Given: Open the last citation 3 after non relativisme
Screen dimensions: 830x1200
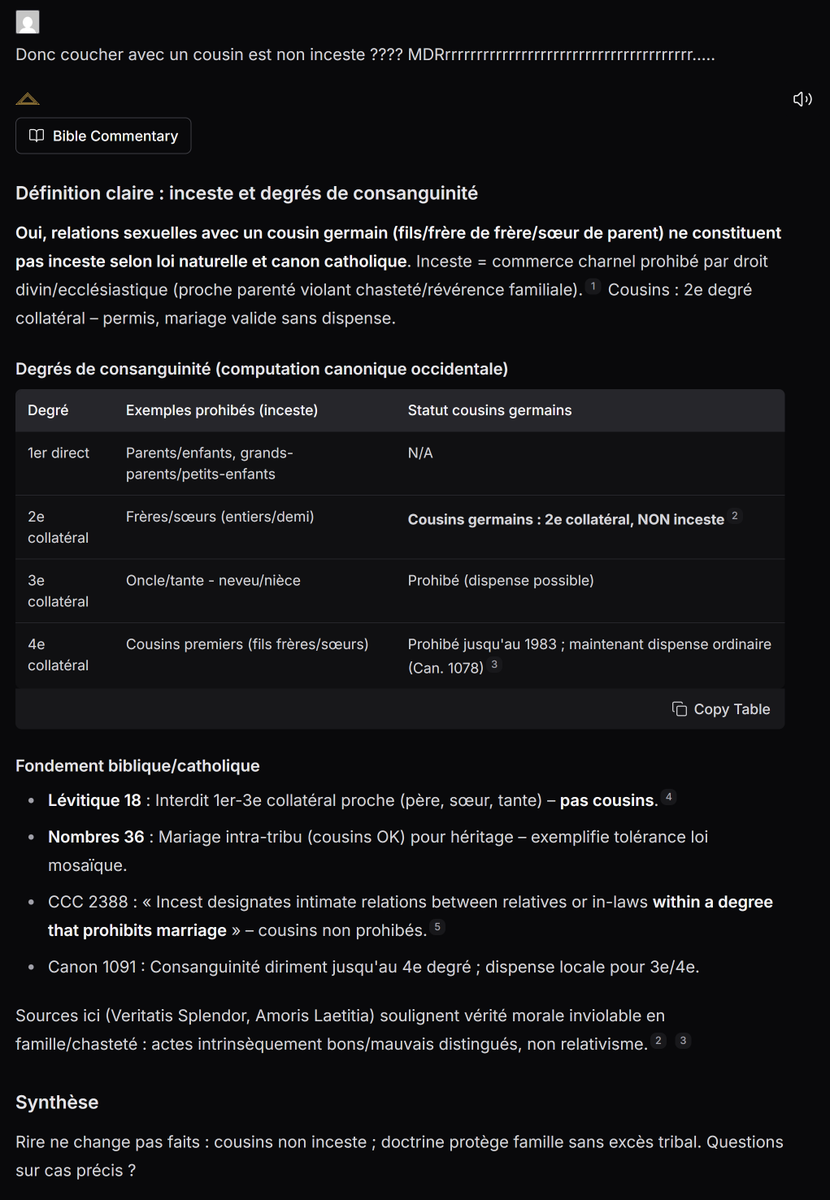Looking at the screenshot, I should click(x=683, y=1041).
